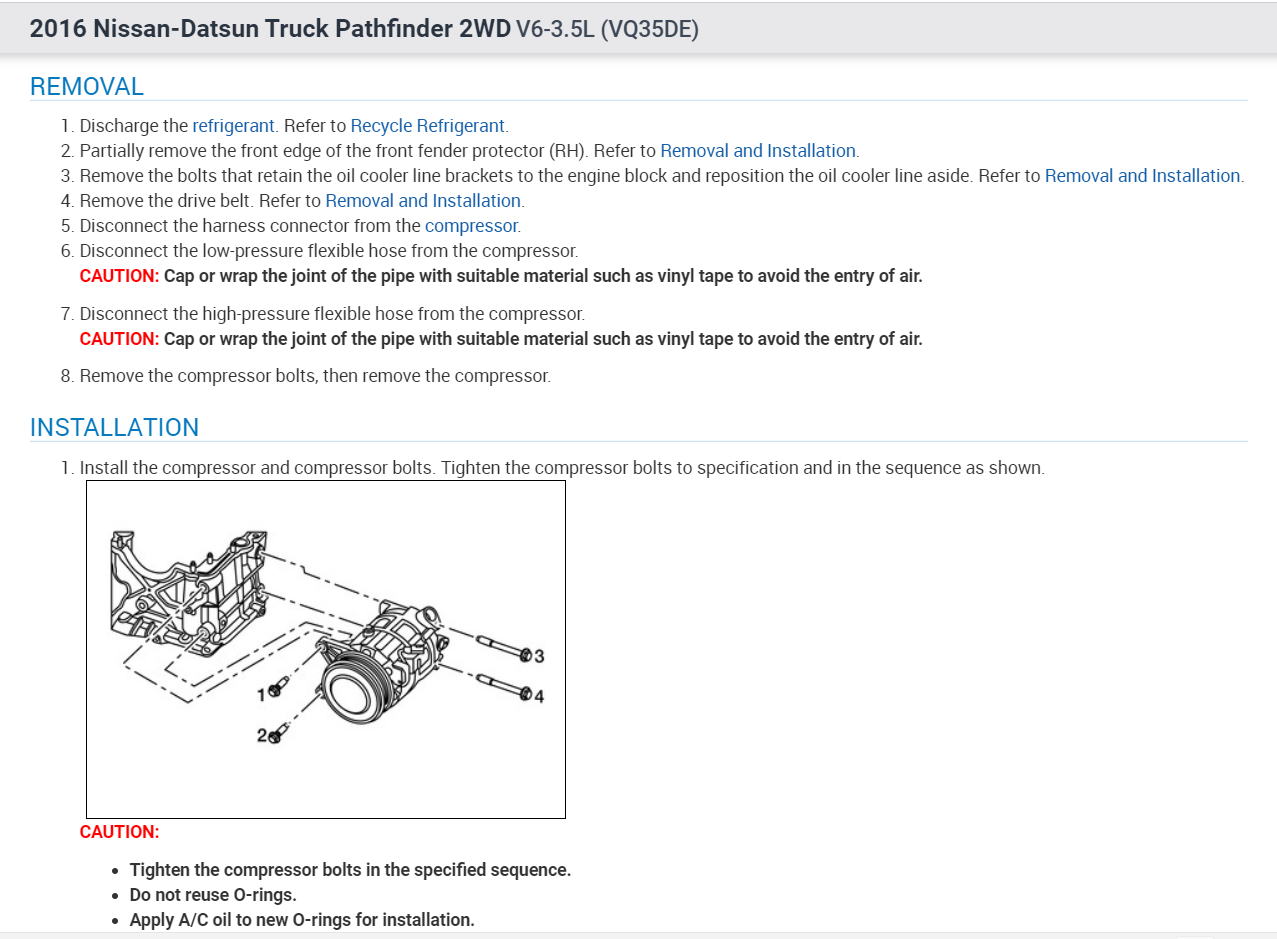The image size is (1277, 939).
Task: Open the compressor link in step 5
Action: point(472,226)
